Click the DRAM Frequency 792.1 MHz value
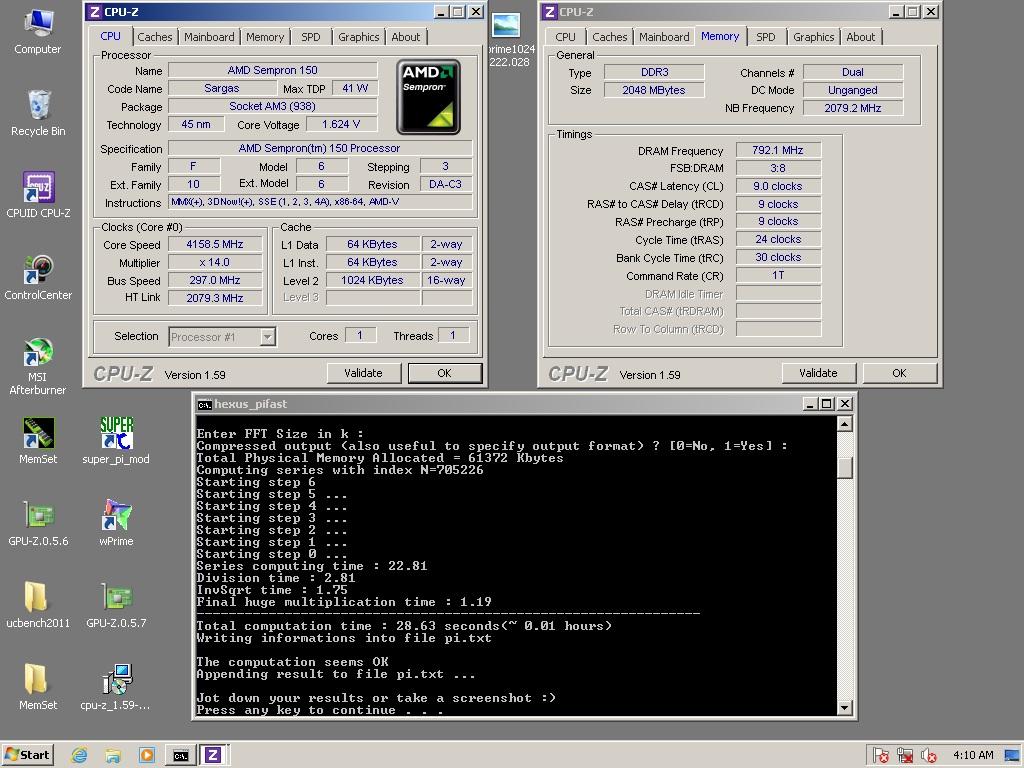This screenshot has width=1024, height=768. click(x=778, y=150)
